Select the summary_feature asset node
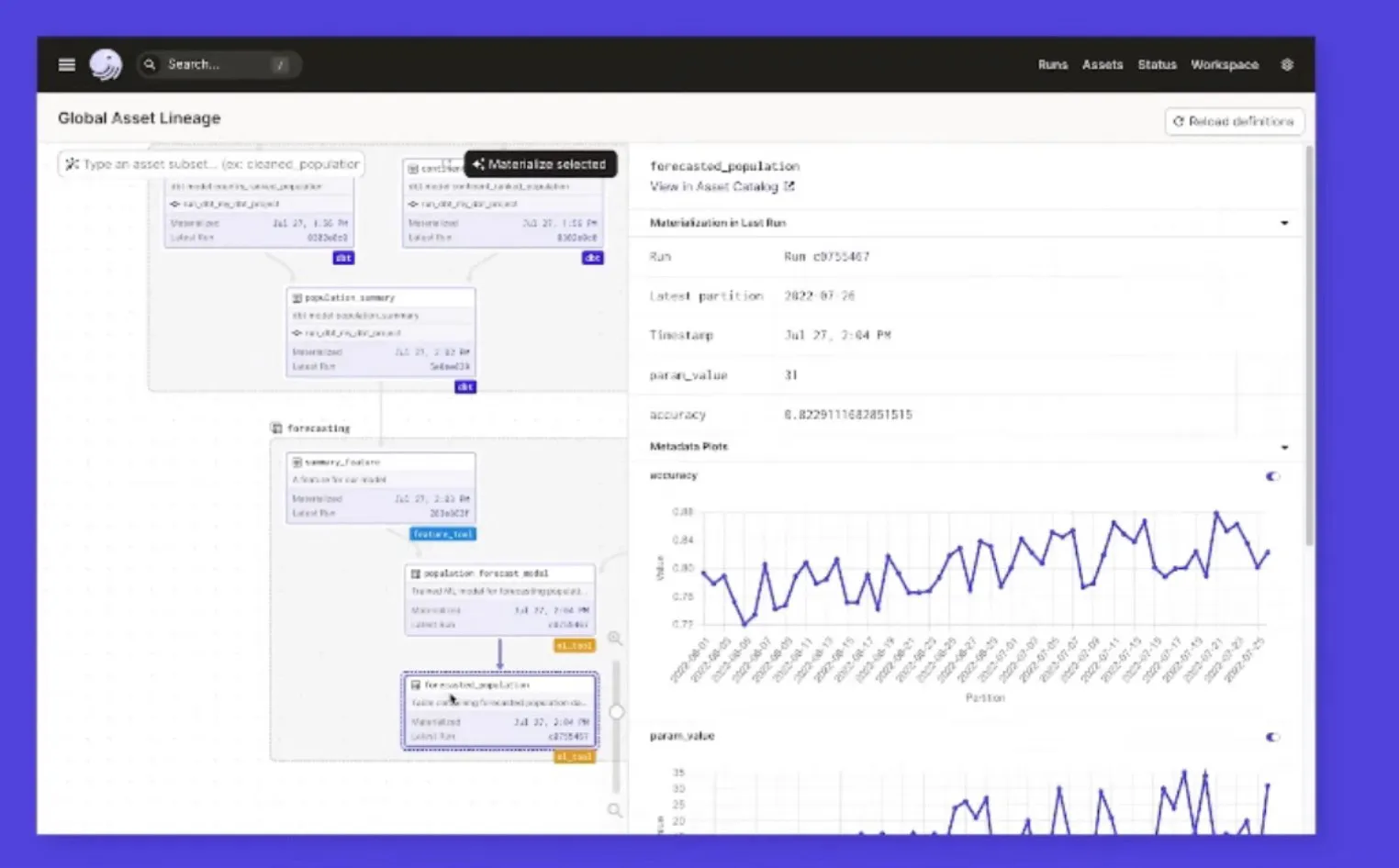Screen dimensions: 1399x868 coord(381,488)
